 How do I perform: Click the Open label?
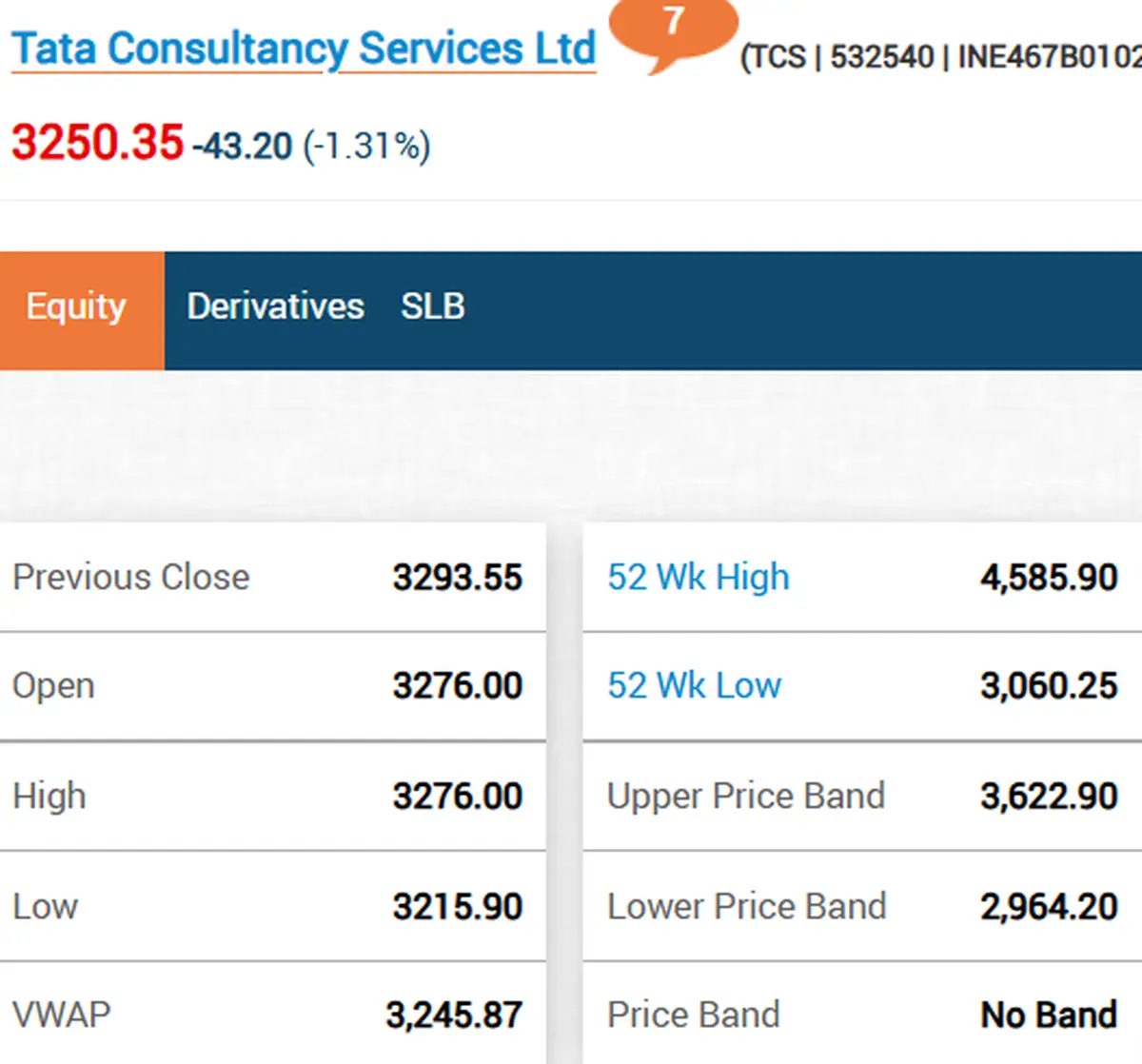53,686
